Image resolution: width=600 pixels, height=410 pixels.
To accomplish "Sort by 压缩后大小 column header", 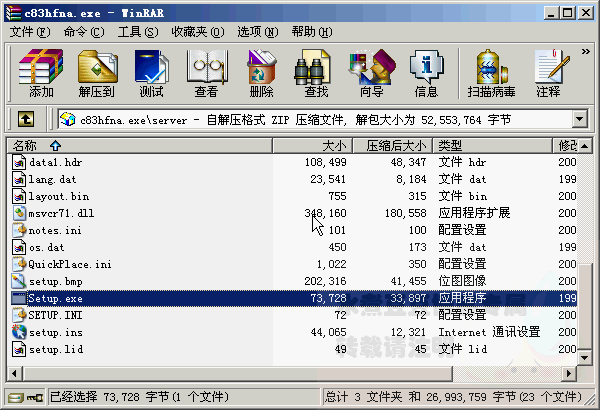I will [x=393, y=146].
